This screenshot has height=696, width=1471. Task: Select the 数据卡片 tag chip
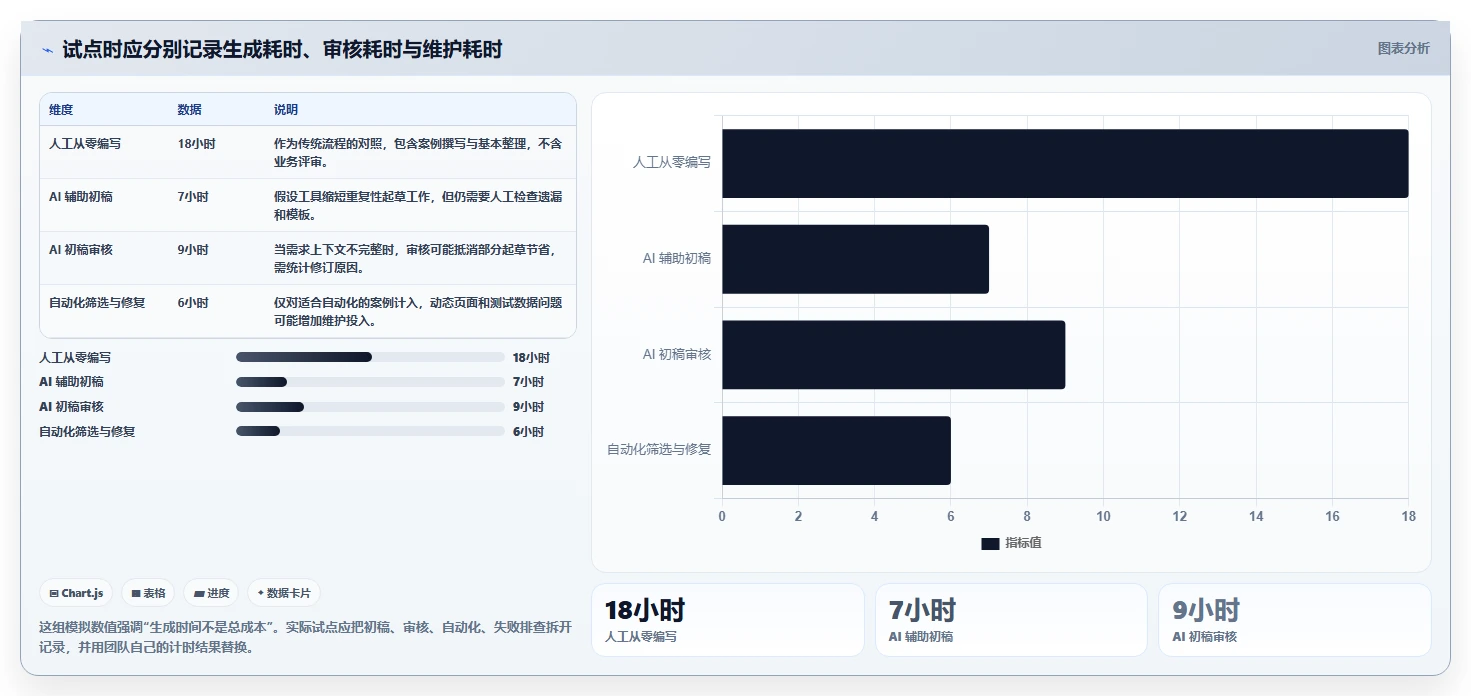tap(284, 593)
